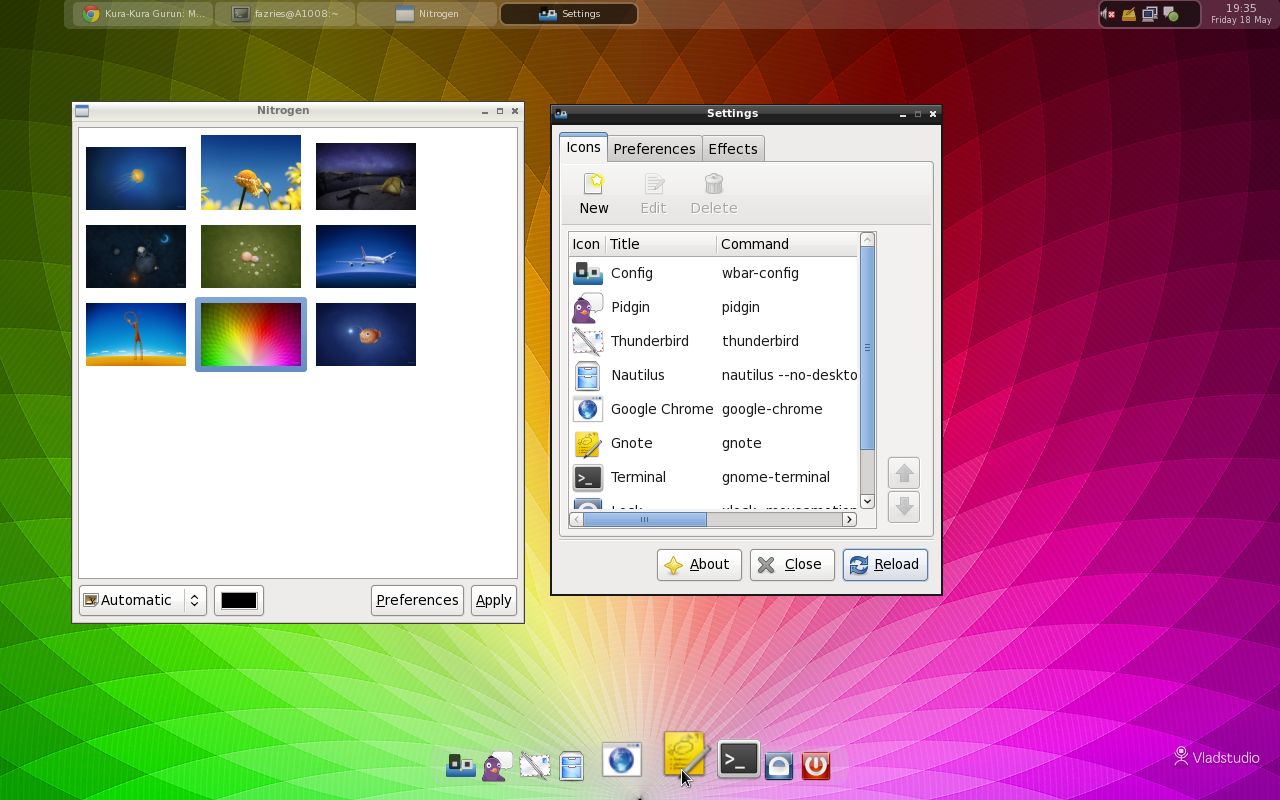Open Google Chrome from the dock

point(622,760)
